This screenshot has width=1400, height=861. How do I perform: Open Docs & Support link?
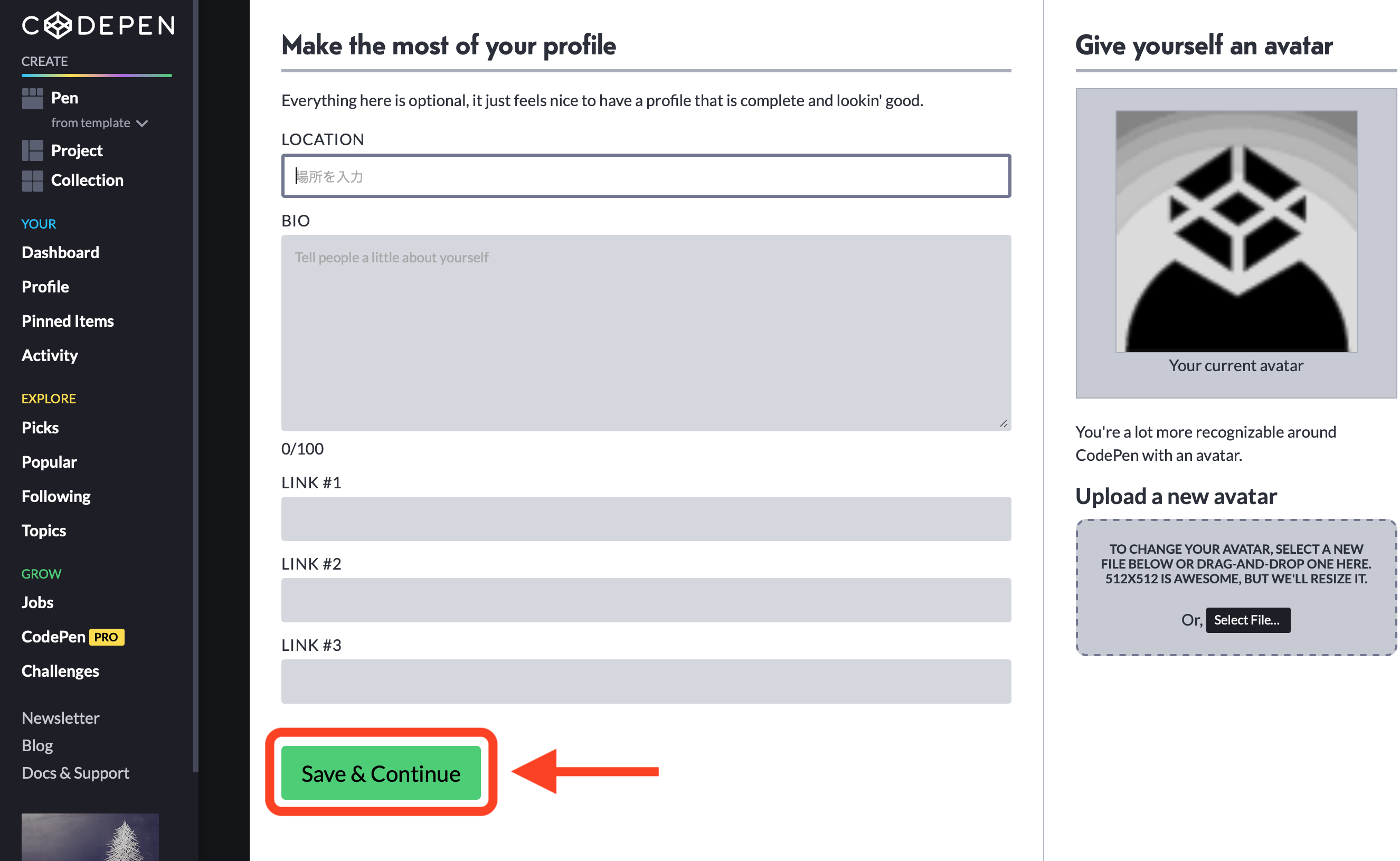click(x=75, y=773)
